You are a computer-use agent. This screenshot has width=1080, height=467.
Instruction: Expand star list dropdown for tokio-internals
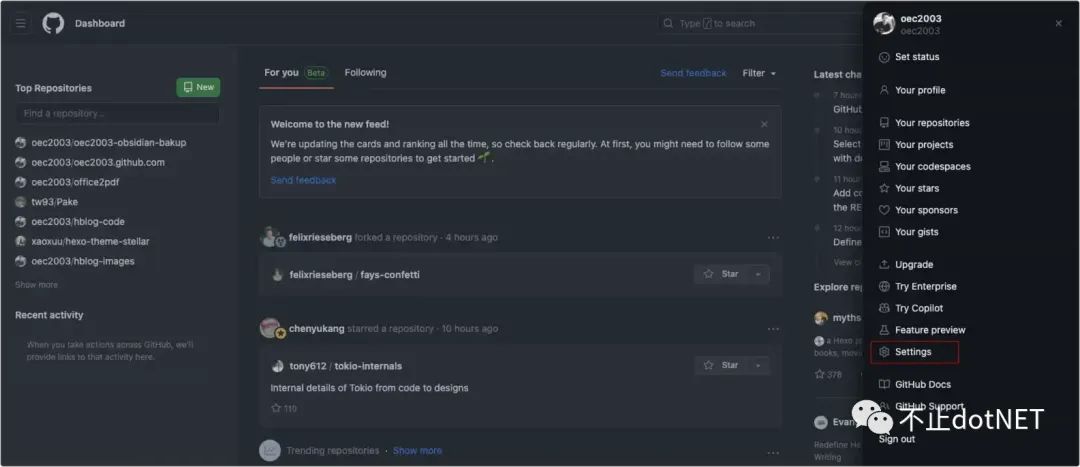758,366
